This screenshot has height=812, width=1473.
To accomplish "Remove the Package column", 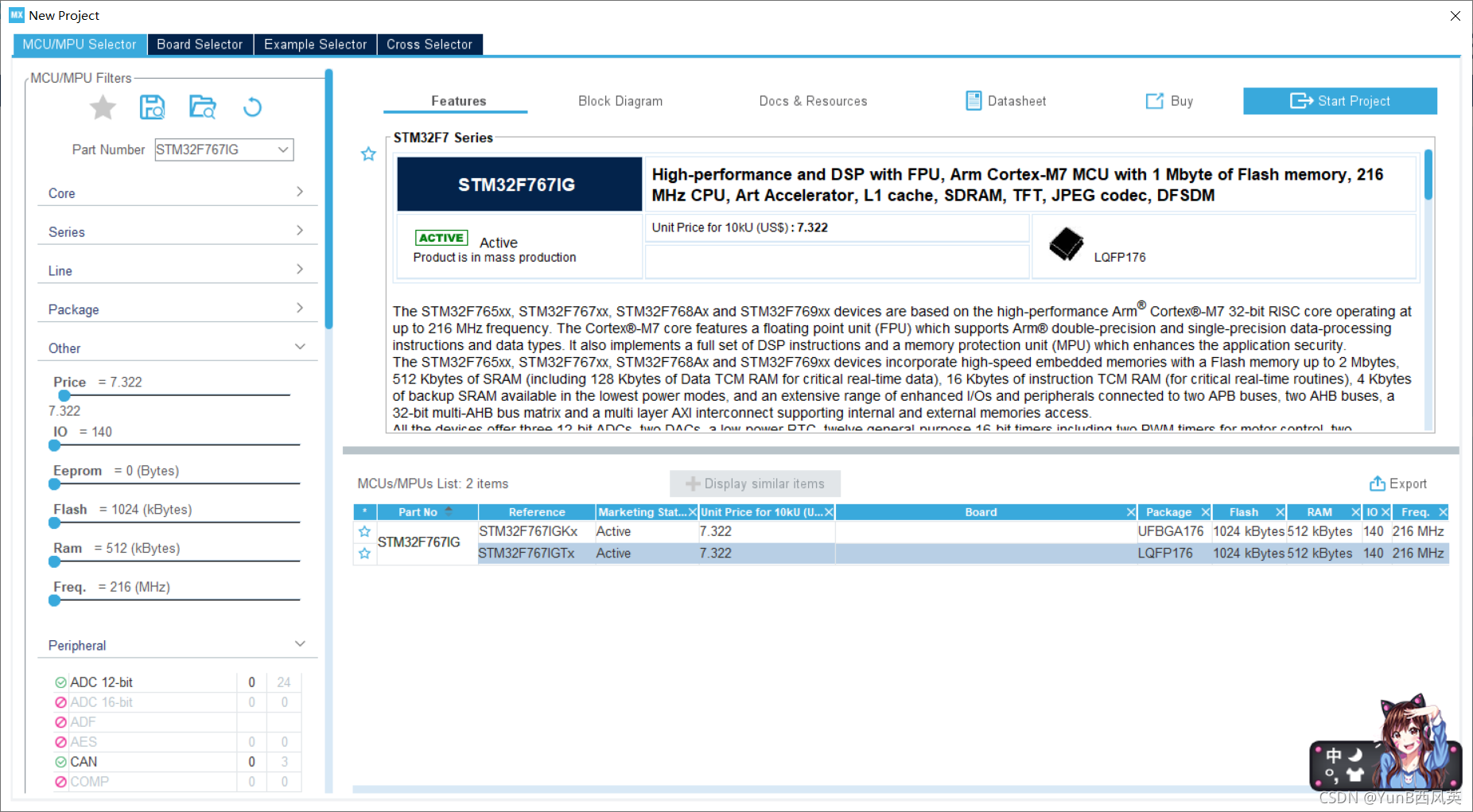I will (1205, 512).
